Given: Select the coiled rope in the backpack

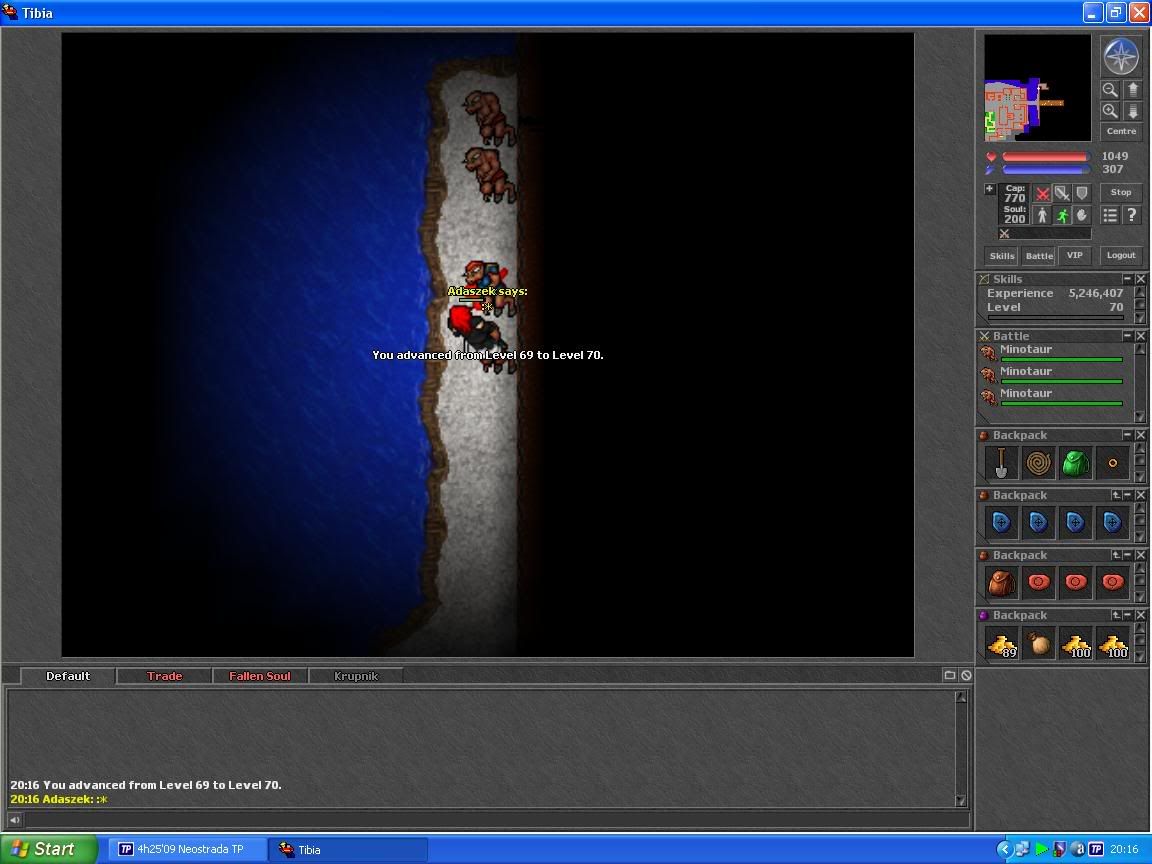Looking at the screenshot, I should [x=1039, y=463].
